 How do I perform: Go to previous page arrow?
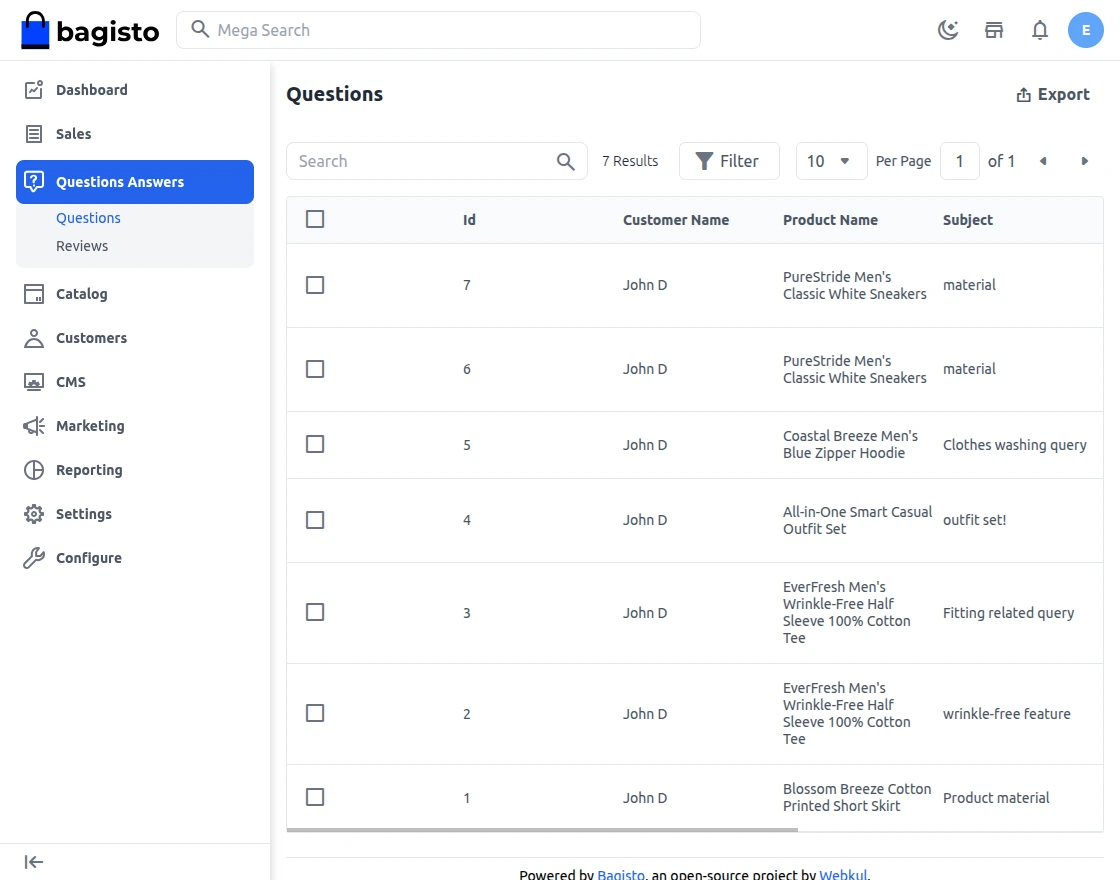click(x=1043, y=161)
